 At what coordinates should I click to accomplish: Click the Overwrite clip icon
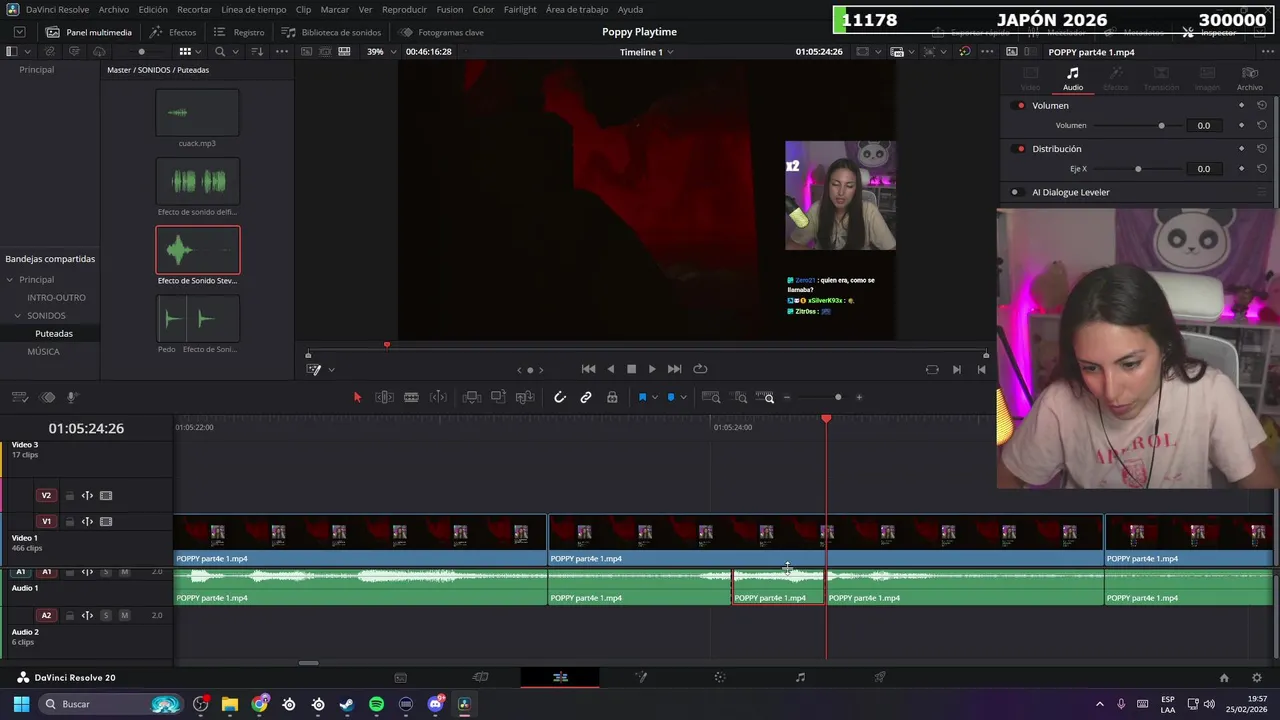pos(498,397)
